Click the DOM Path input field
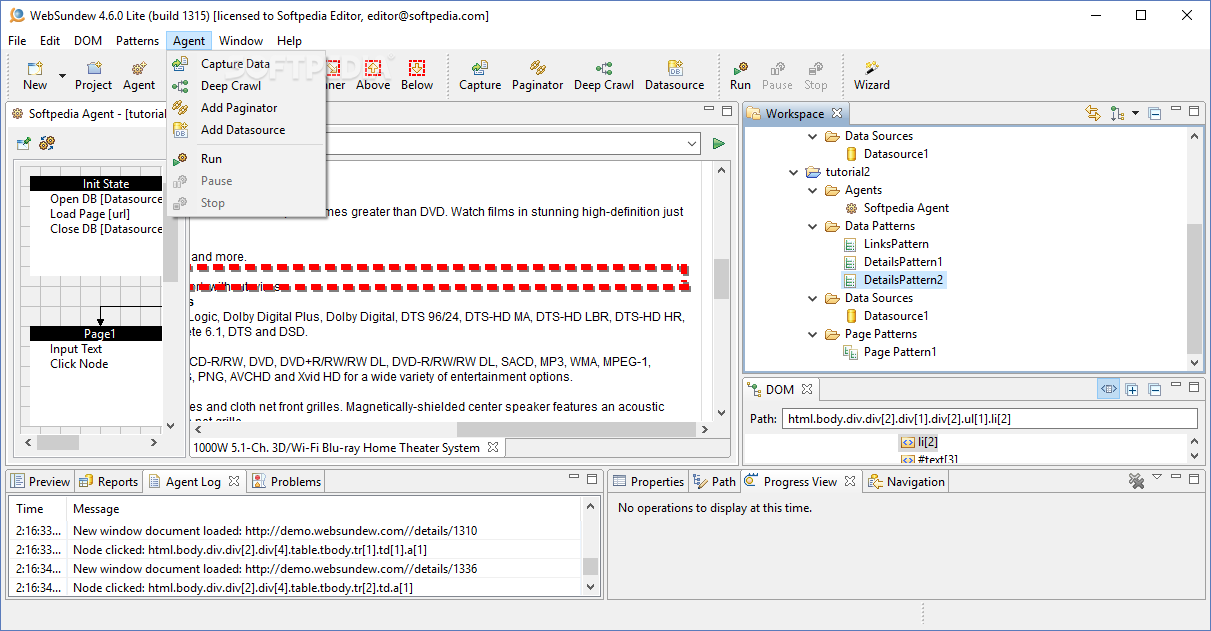The image size is (1211, 631). (989, 419)
